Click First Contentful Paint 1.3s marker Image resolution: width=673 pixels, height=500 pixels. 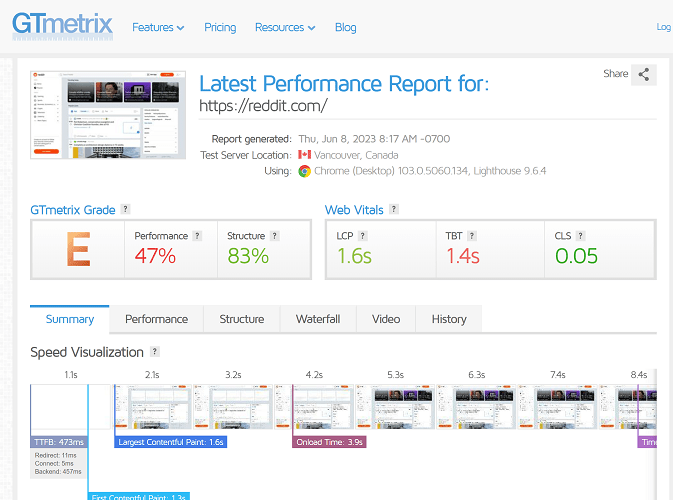(x=139, y=497)
